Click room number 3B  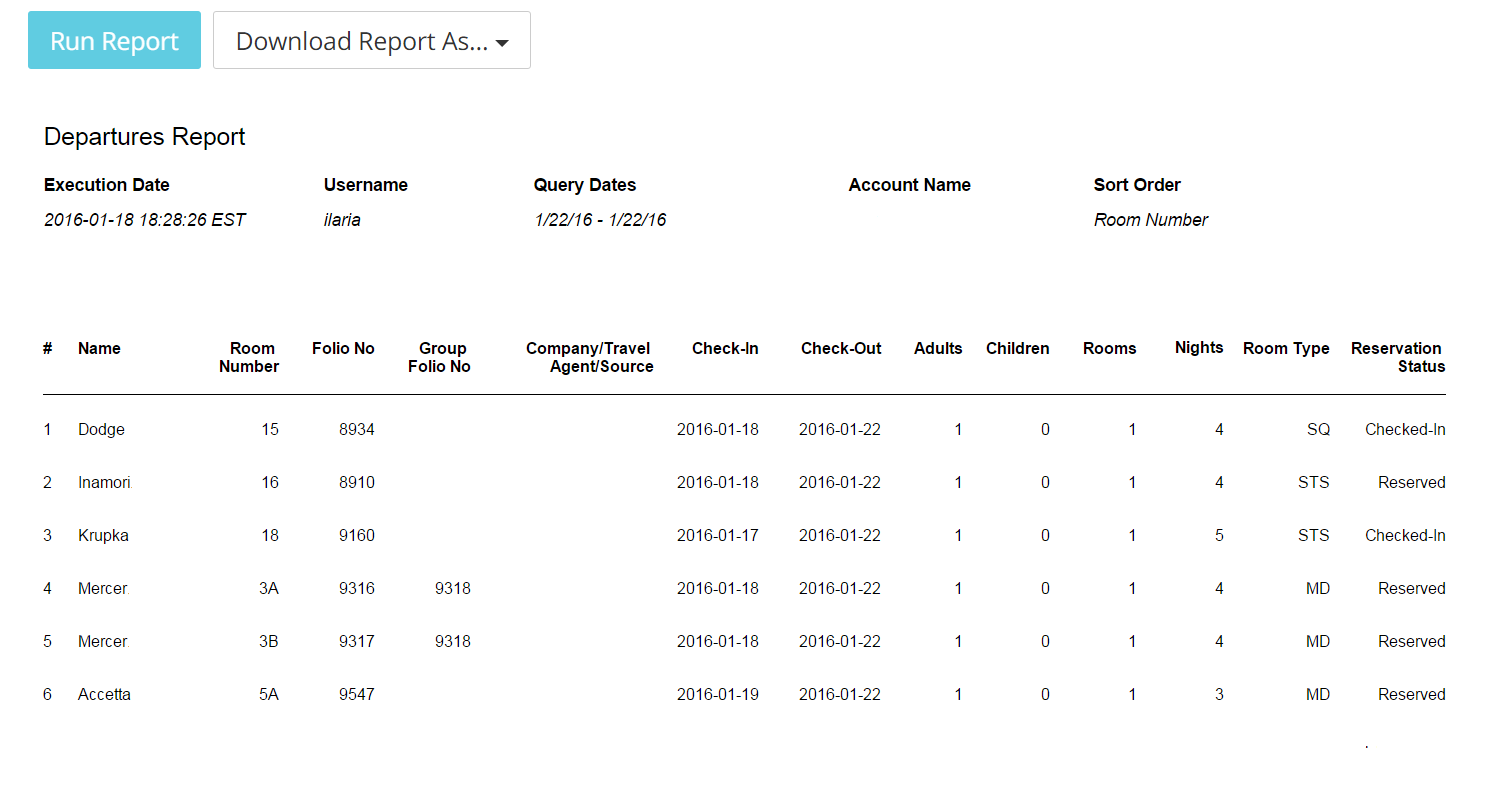pyautogui.click(x=269, y=642)
